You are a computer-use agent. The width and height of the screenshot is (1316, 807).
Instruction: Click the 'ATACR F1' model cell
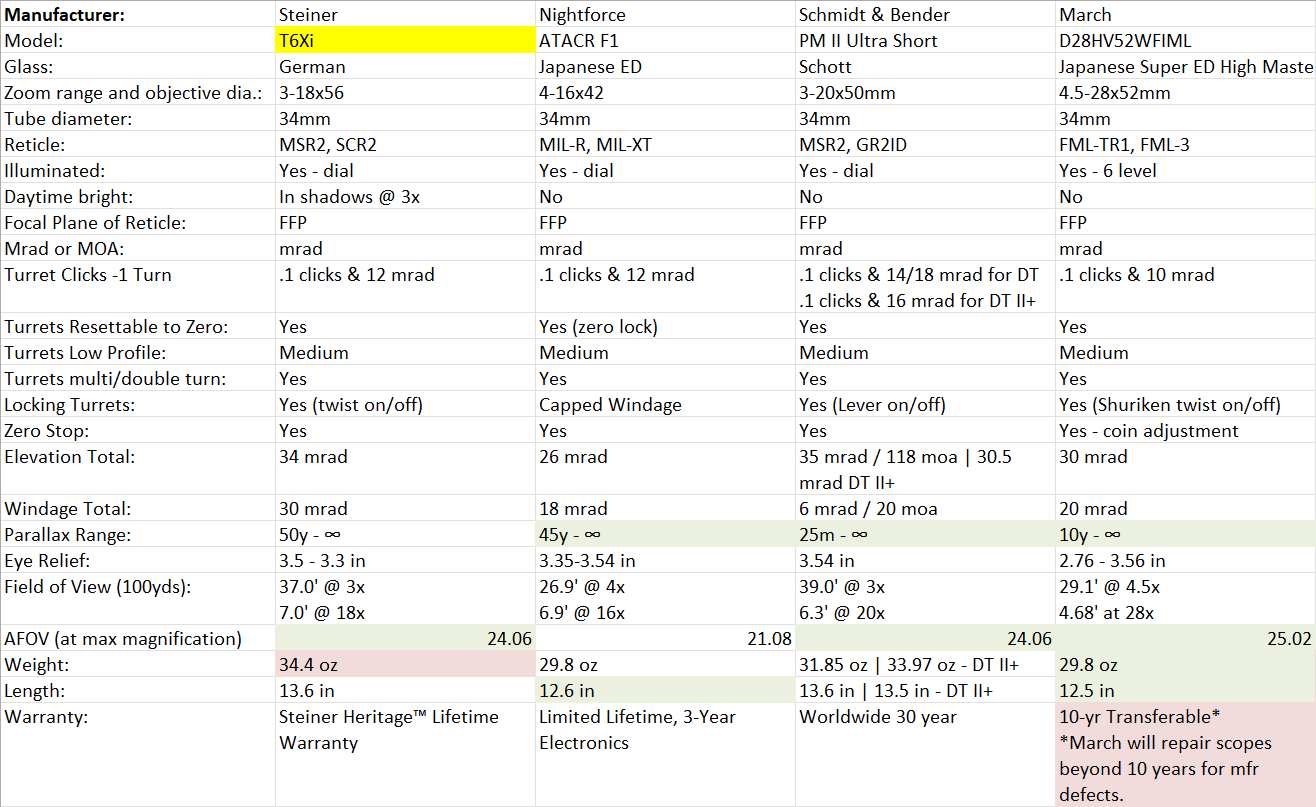point(666,41)
